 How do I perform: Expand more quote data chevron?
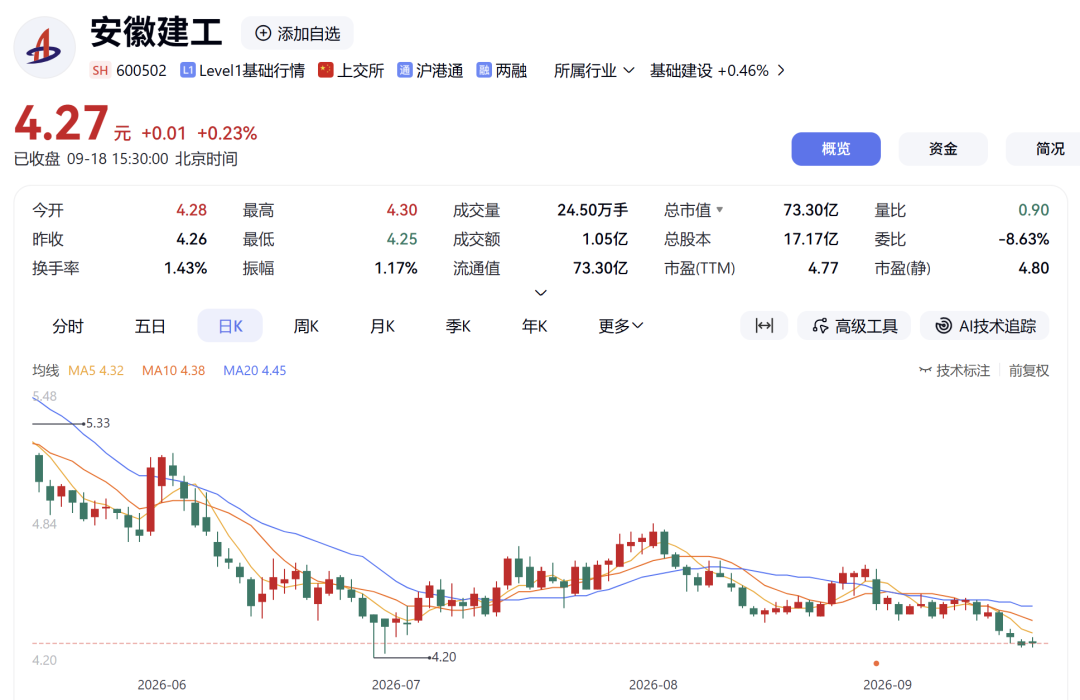point(541,293)
